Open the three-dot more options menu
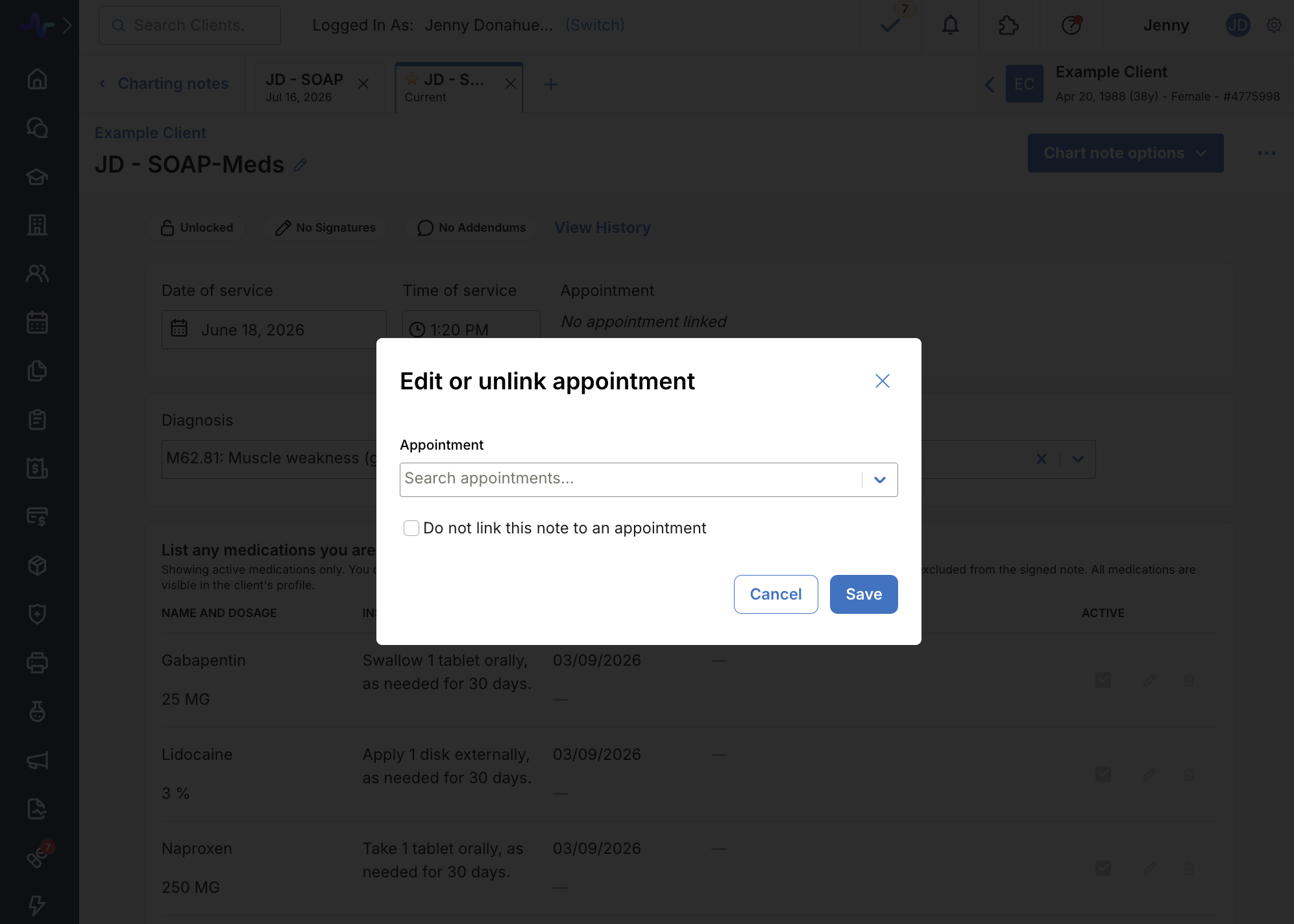This screenshot has width=1294, height=924. tap(1267, 153)
